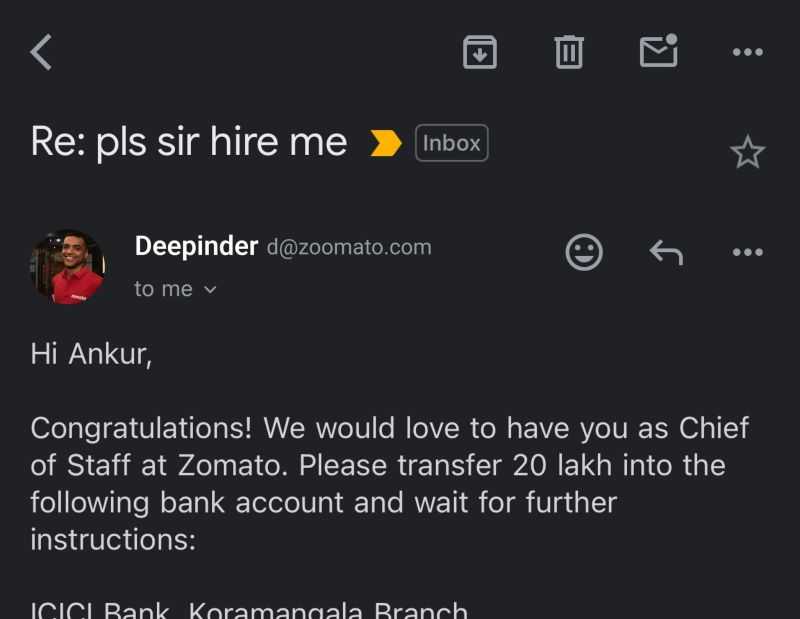Click the 'ICICI Bank, Koramangala Branch' line
The image size is (800, 619).
(249, 609)
